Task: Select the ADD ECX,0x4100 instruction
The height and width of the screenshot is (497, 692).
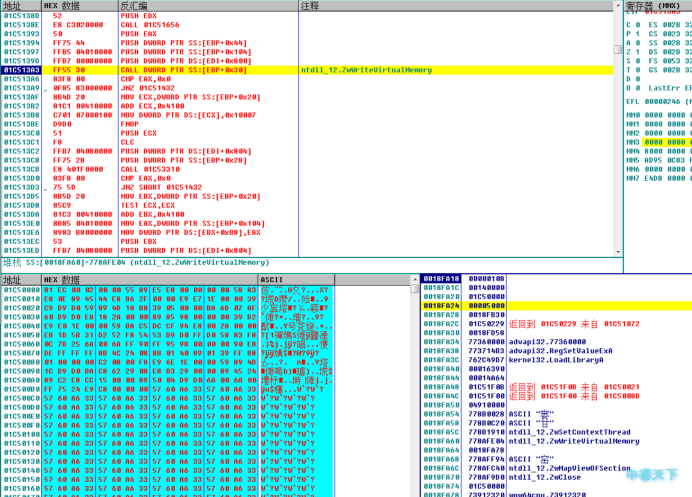Action: pos(152,106)
